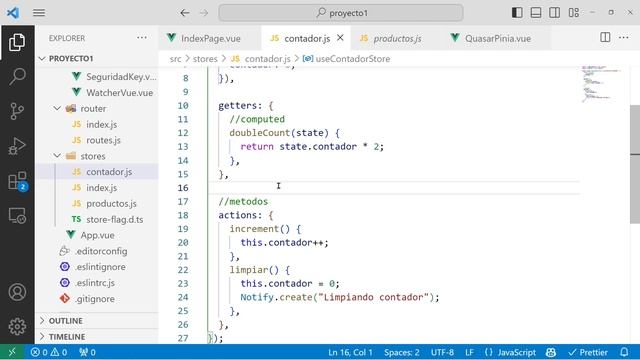The height and width of the screenshot is (360, 640).
Task: Open the Source Control view
Action: [x=17, y=111]
